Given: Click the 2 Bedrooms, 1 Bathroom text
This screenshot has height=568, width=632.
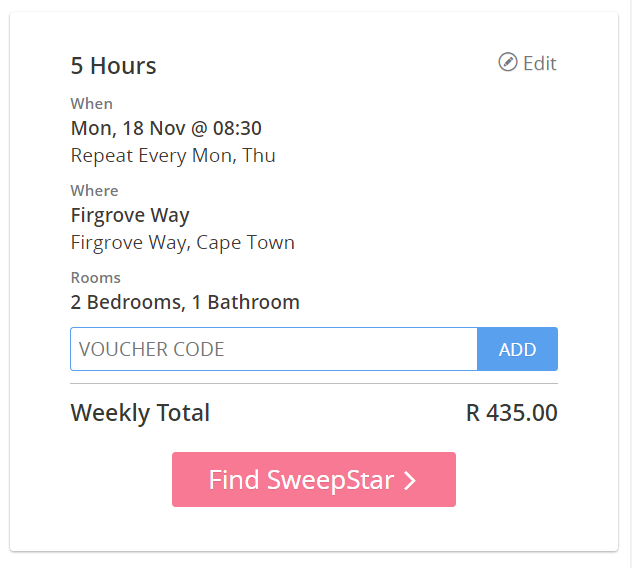Looking at the screenshot, I should pyautogui.click(x=185, y=302).
